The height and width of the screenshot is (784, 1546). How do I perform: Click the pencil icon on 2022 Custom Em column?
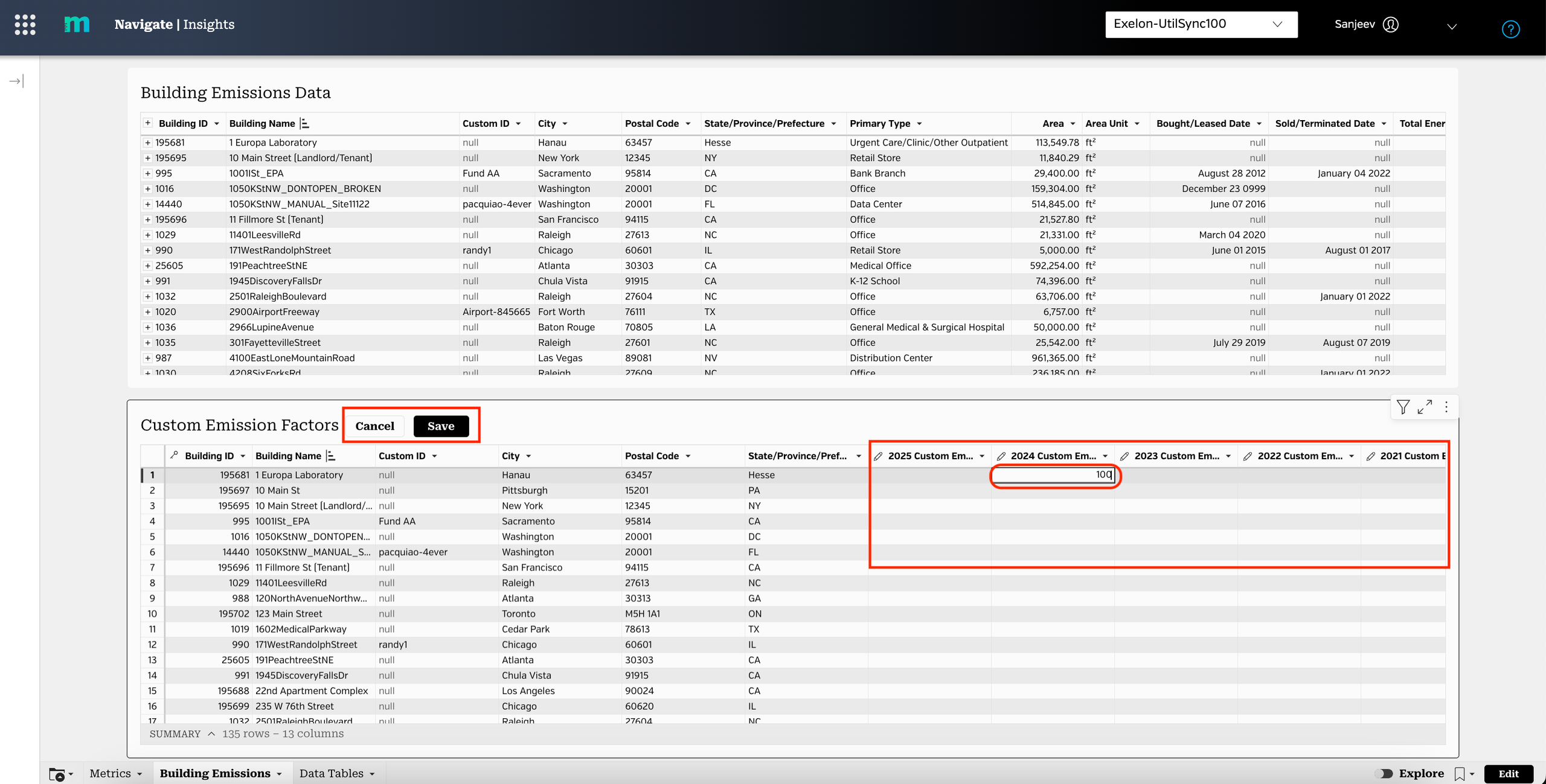click(1248, 456)
